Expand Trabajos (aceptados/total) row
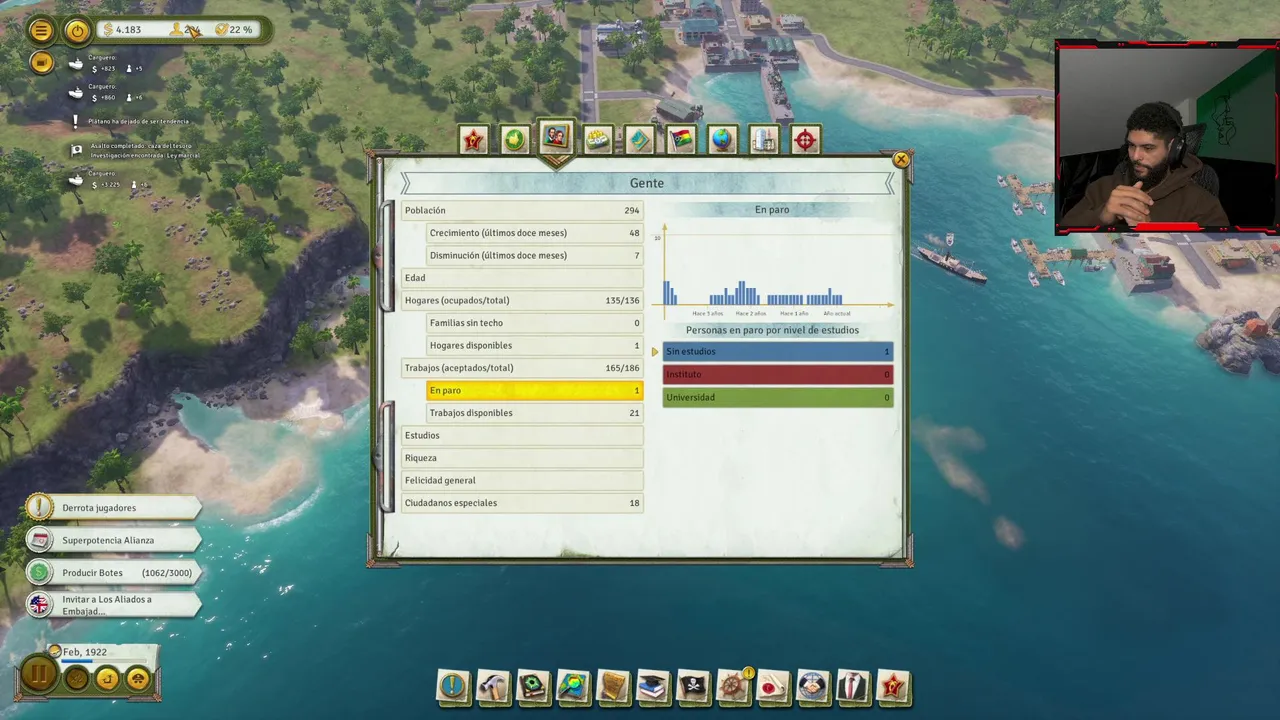The image size is (1280, 720). [522, 368]
